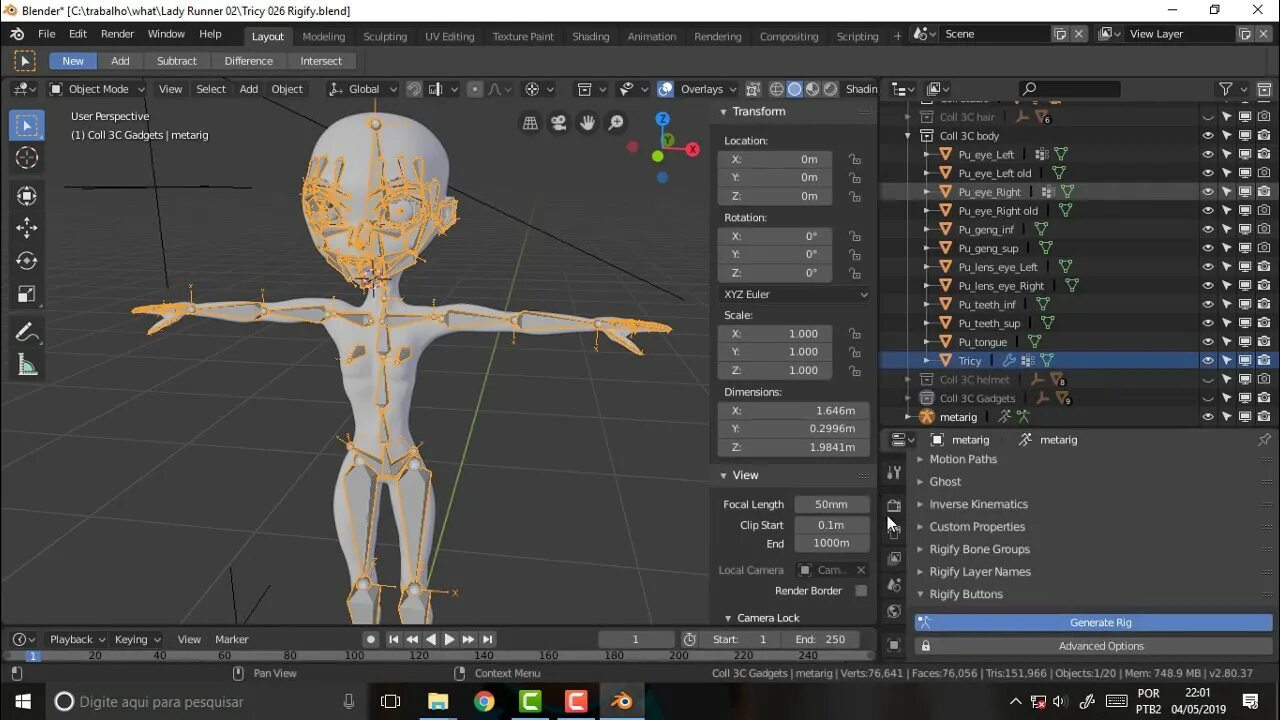This screenshot has height=720, width=1280.
Task: Click the Focal Length 50mm field
Action: 831,504
